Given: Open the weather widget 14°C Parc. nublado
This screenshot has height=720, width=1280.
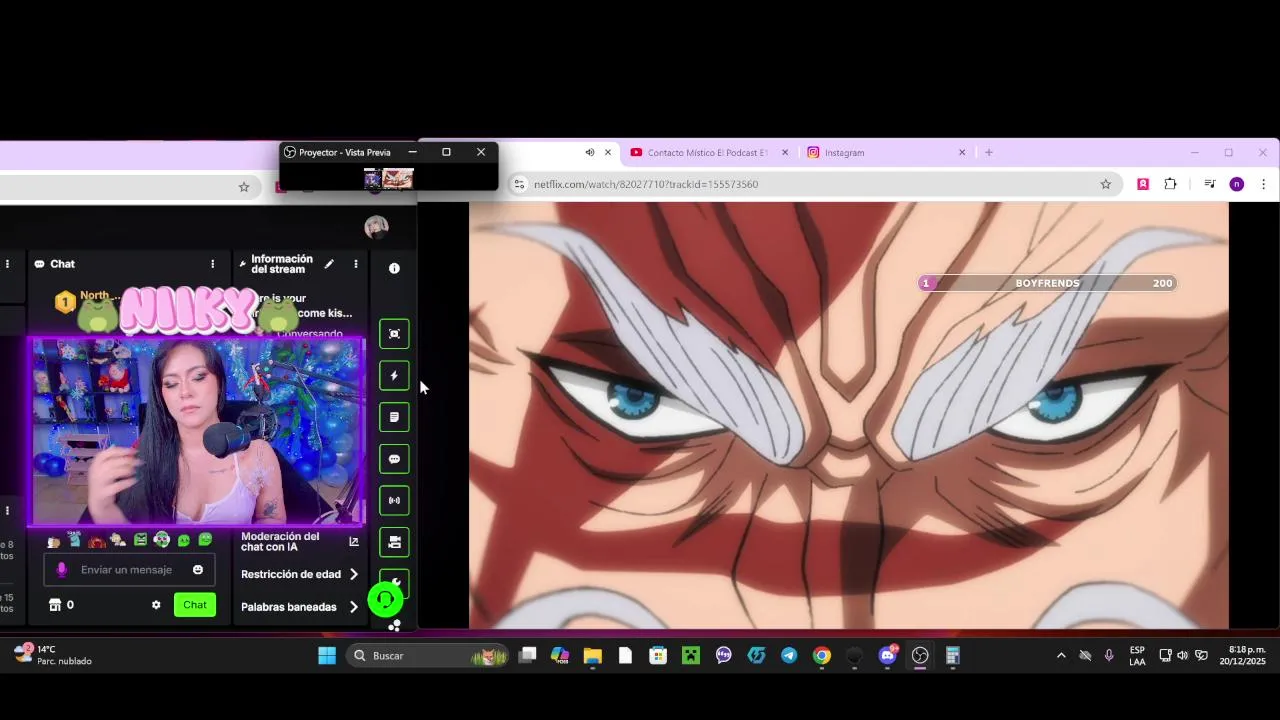Looking at the screenshot, I should pyautogui.click(x=53, y=655).
